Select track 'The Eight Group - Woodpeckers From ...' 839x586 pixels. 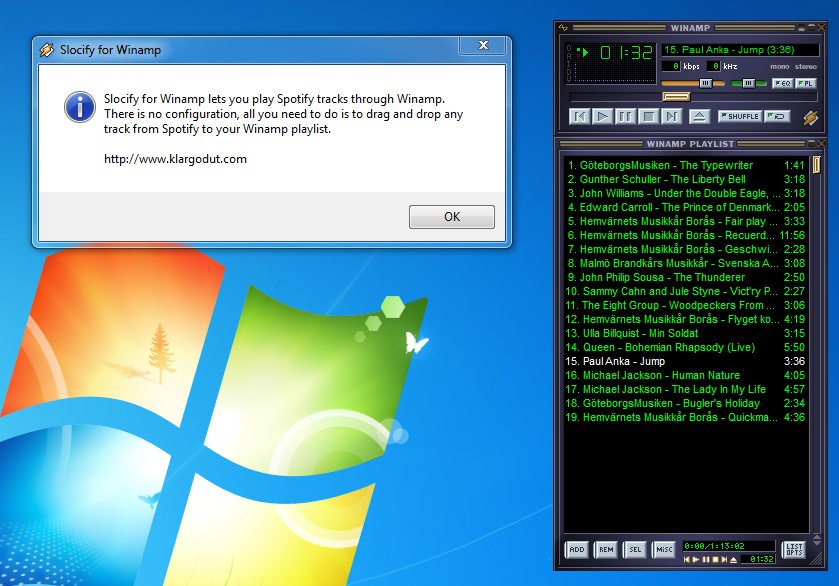tap(685, 305)
